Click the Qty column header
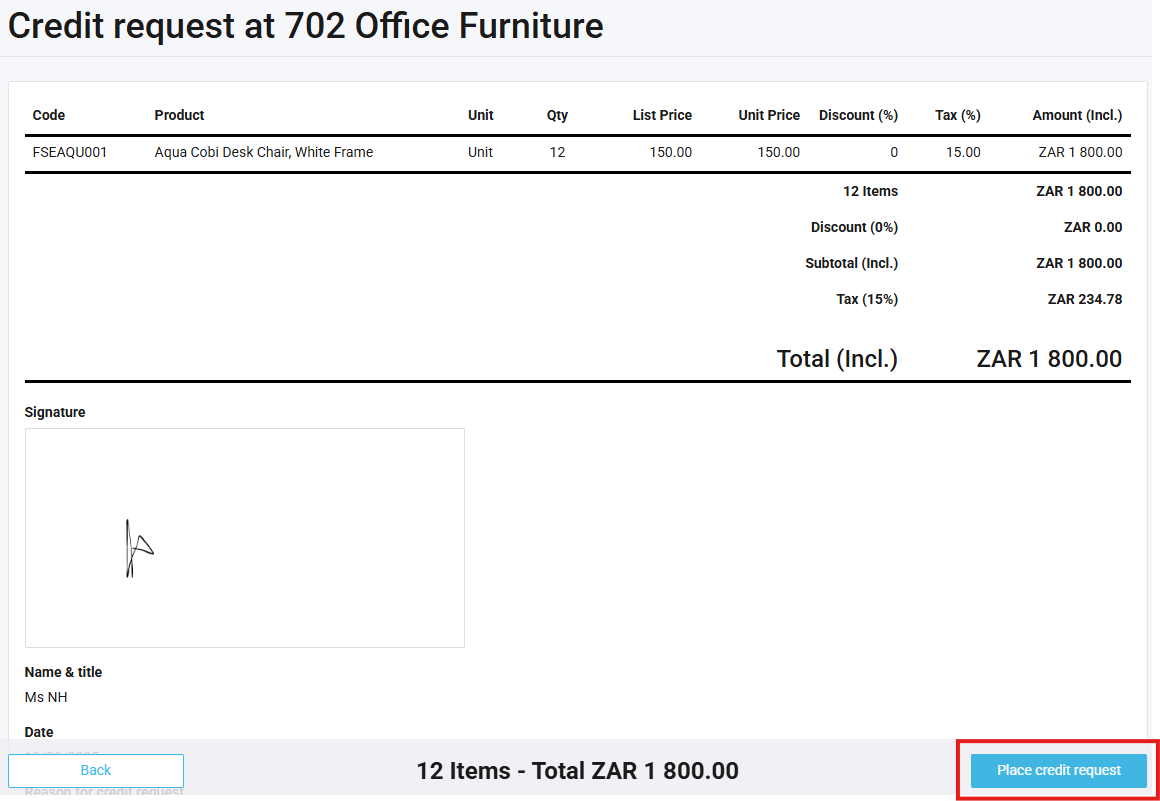1160x801 pixels. click(557, 115)
